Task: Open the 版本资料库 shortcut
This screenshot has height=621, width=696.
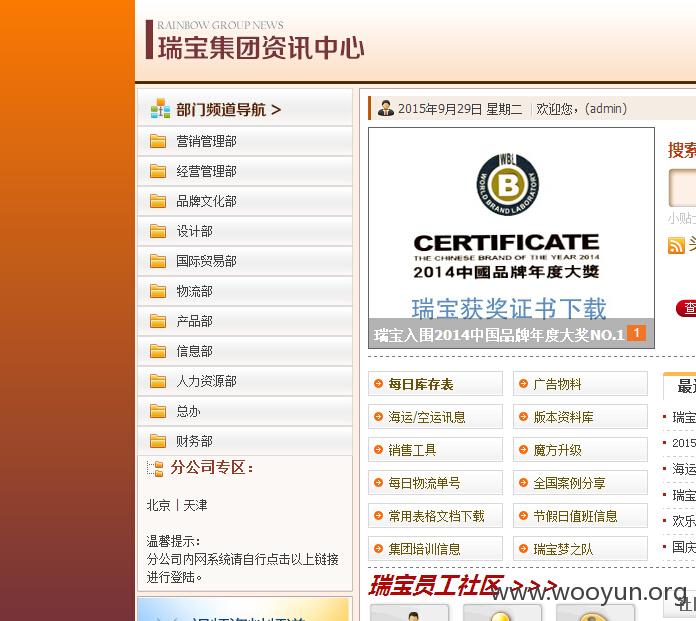Action: click(x=580, y=416)
